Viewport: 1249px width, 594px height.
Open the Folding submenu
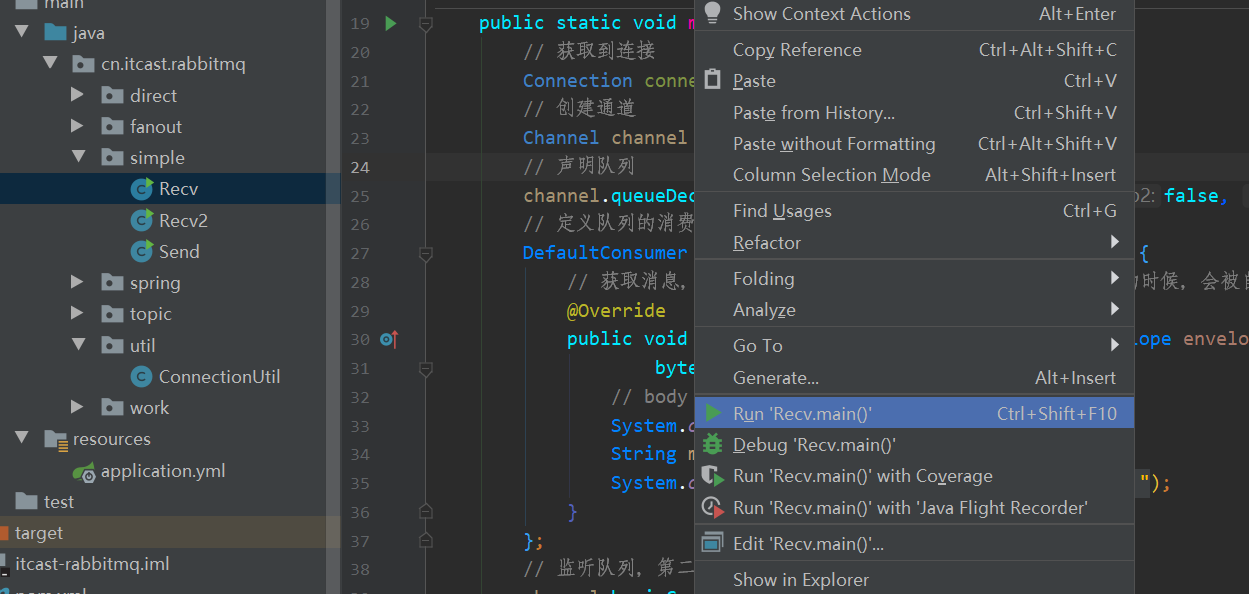[914, 279]
